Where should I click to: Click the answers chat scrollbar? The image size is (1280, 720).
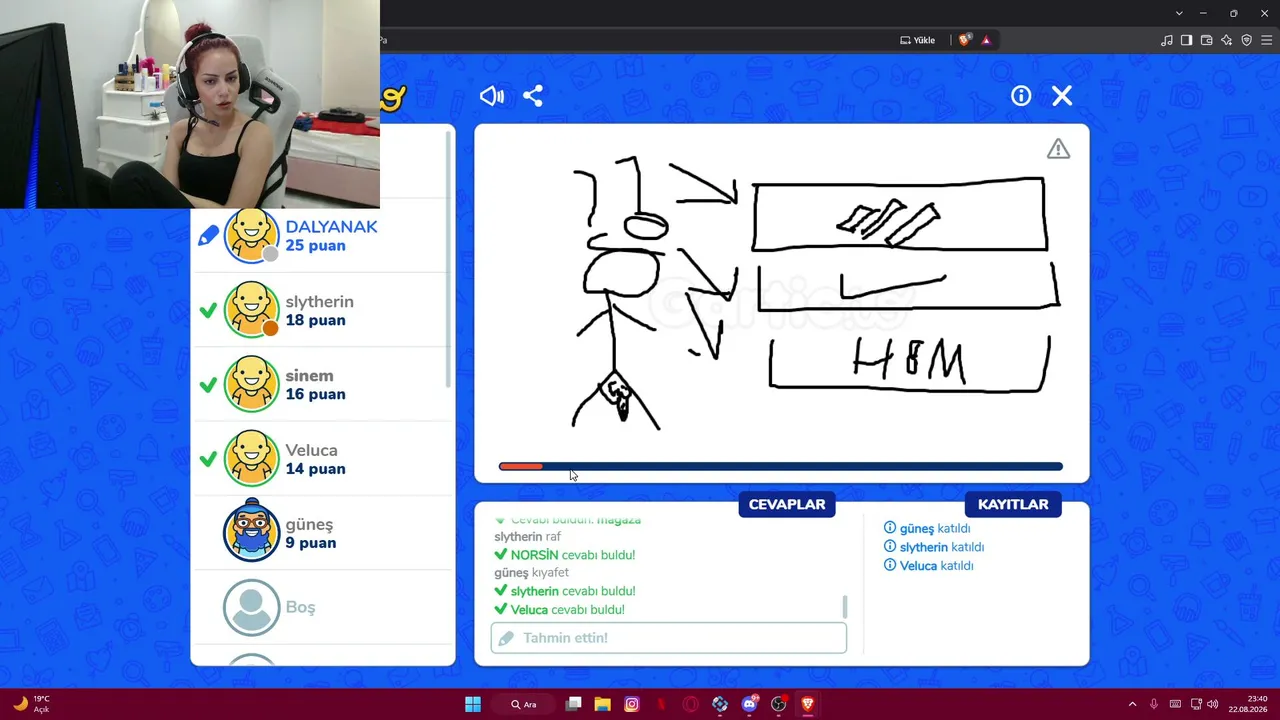pos(845,606)
